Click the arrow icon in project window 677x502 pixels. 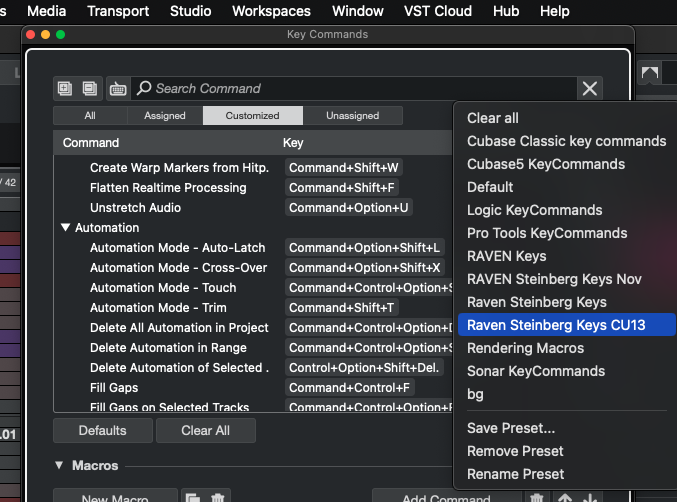click(649, 73)
